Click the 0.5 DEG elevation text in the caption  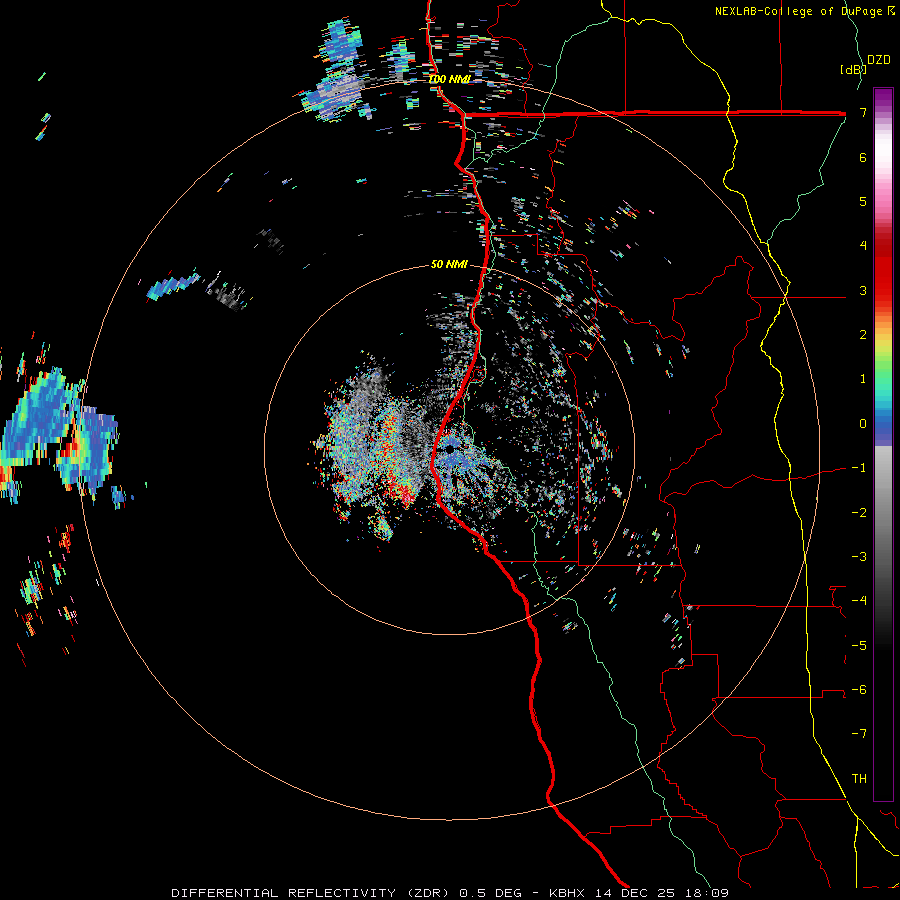(x=491, y=893)
